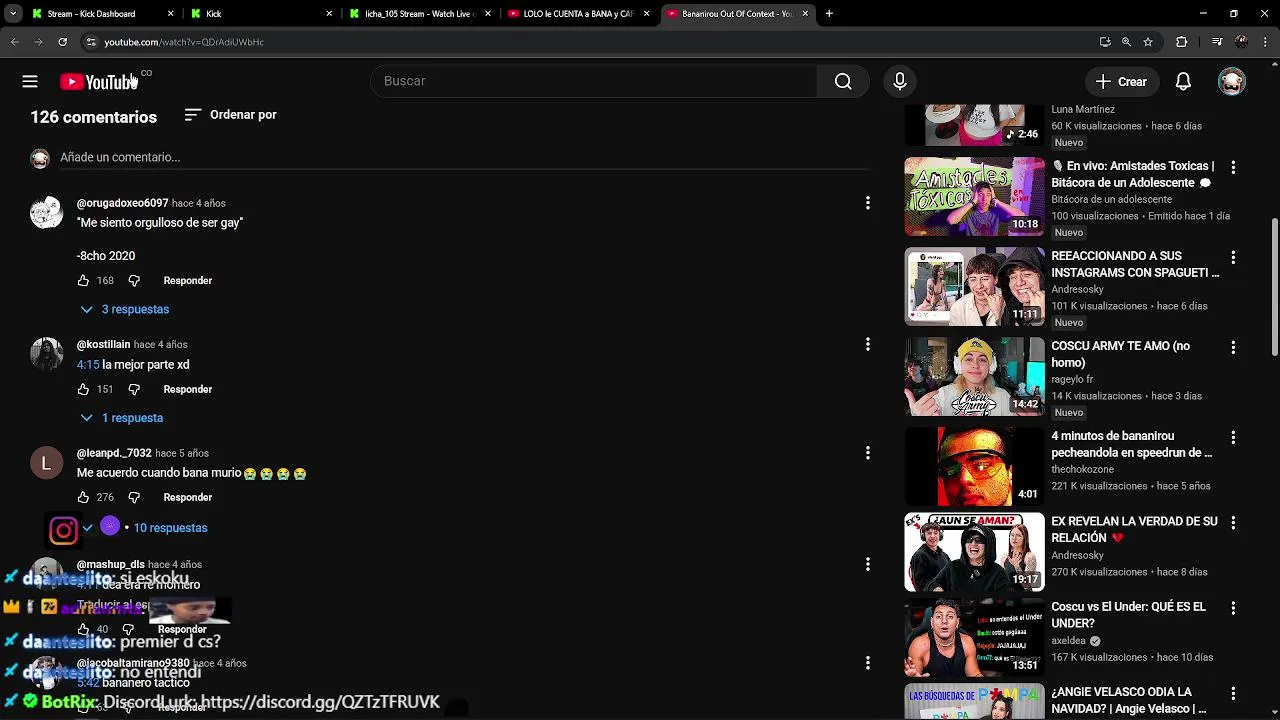Reply to the @leanpd._7032 comment
Viewport: 1280px width, 720px height.
click(187, 497)
